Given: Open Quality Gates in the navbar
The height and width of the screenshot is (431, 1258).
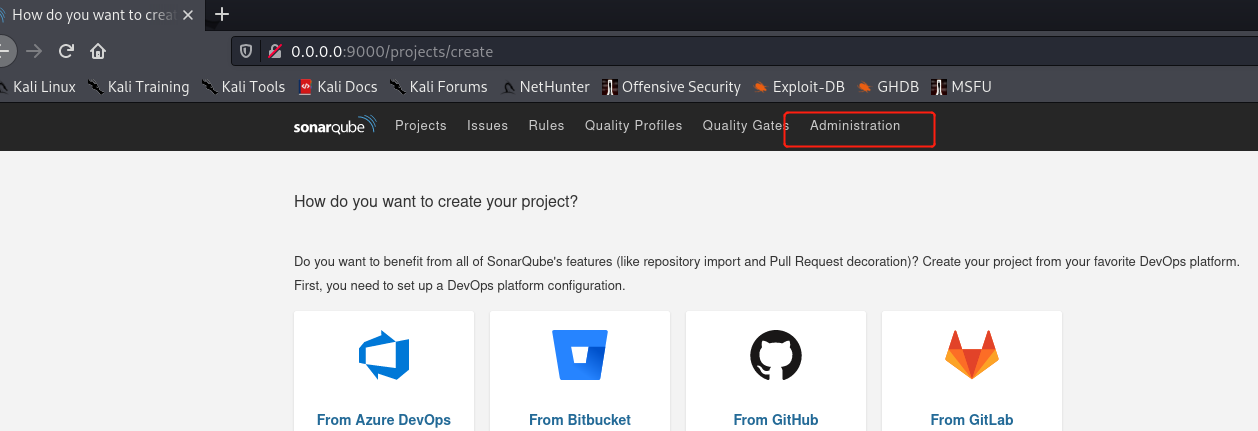Looking at the screenshot, I should pos(746,126).
